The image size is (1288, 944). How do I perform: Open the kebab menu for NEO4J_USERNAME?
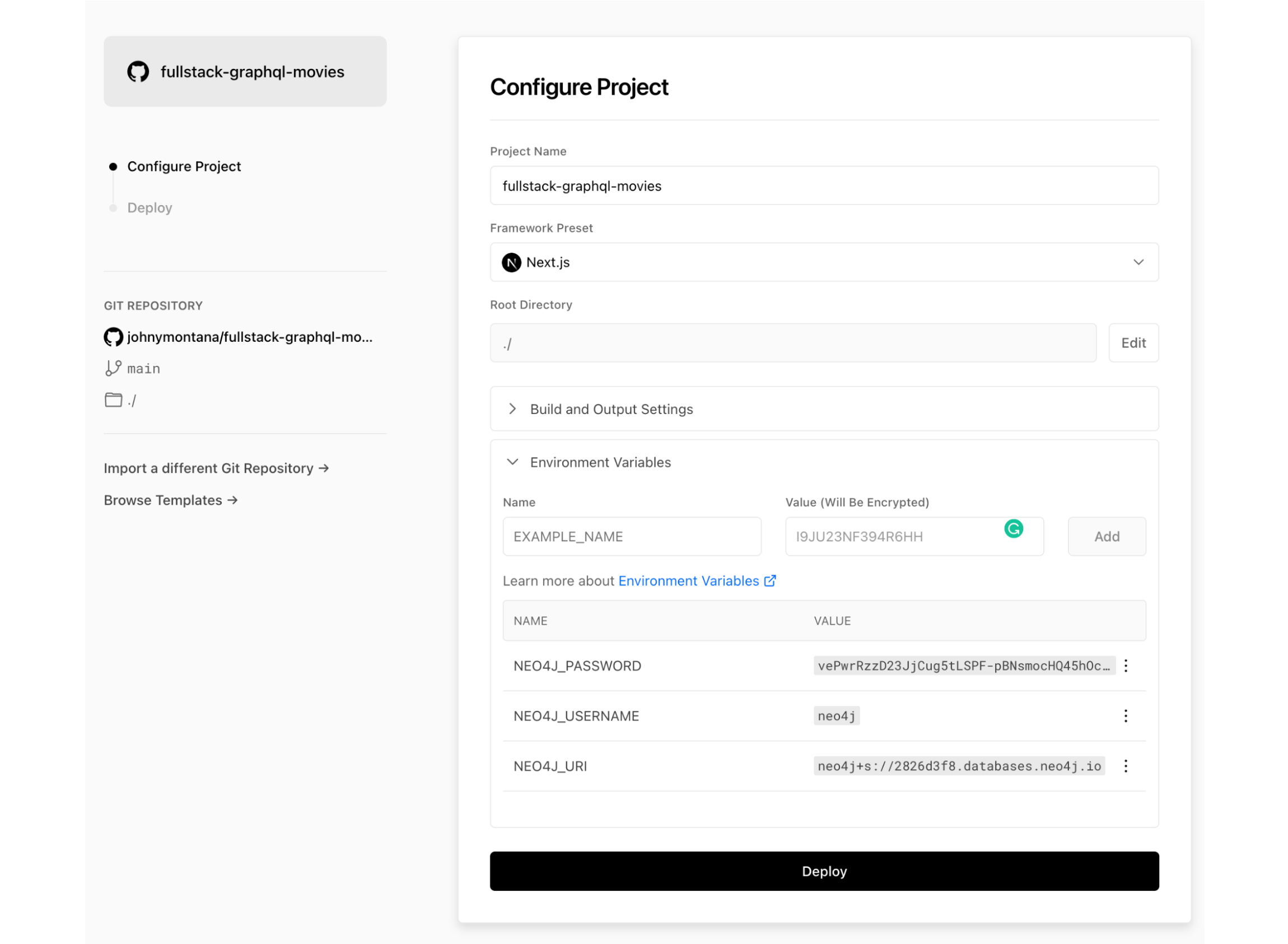click(x=1126, y=715)
